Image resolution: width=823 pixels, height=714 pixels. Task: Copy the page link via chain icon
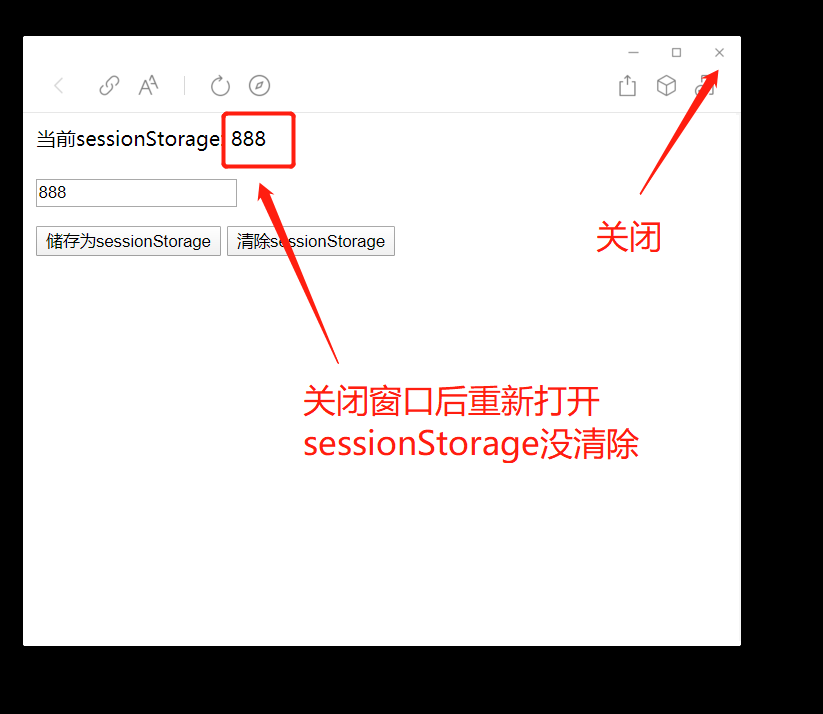click(x=109, y=86)
